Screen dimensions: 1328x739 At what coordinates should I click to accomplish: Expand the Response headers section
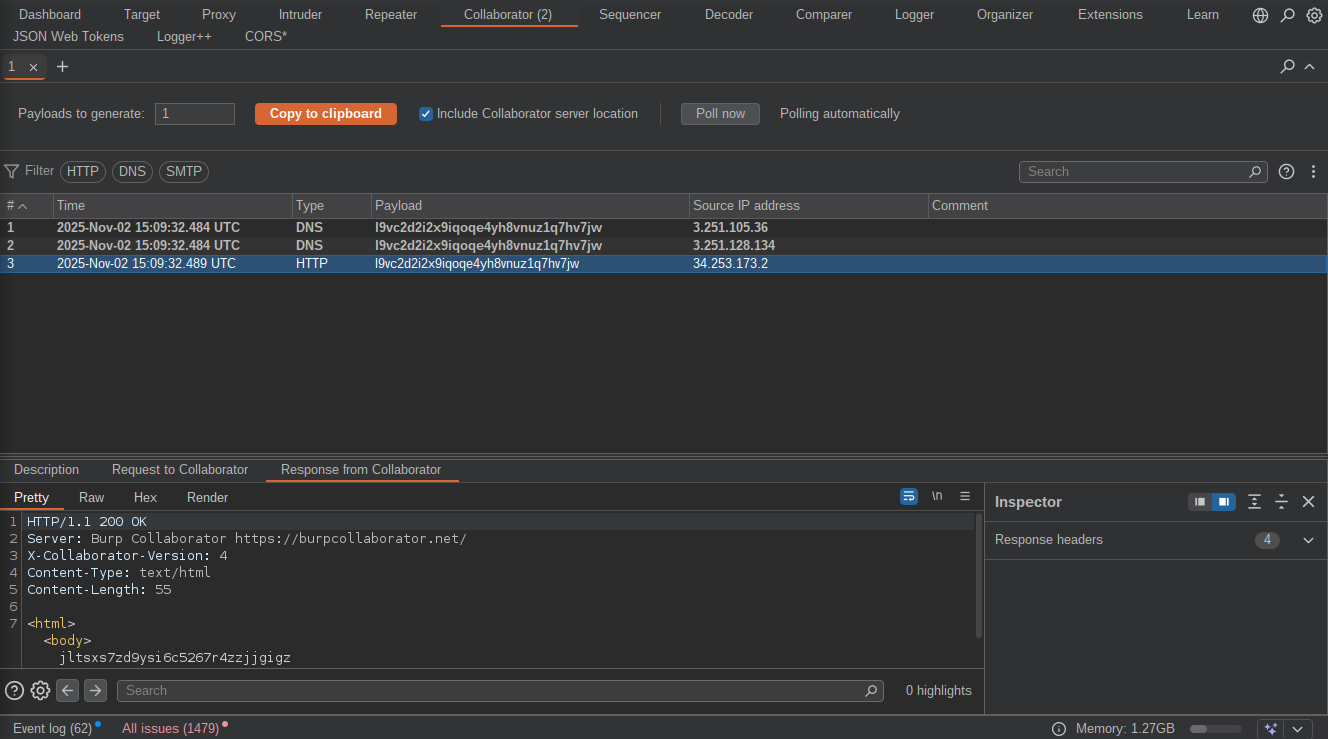[1308, 540]
